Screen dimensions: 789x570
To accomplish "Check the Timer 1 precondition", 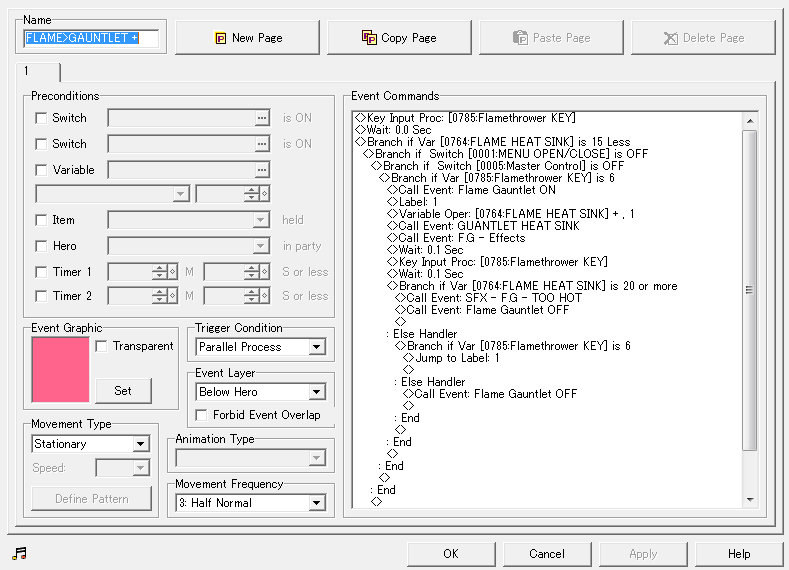I will point(41,272).
